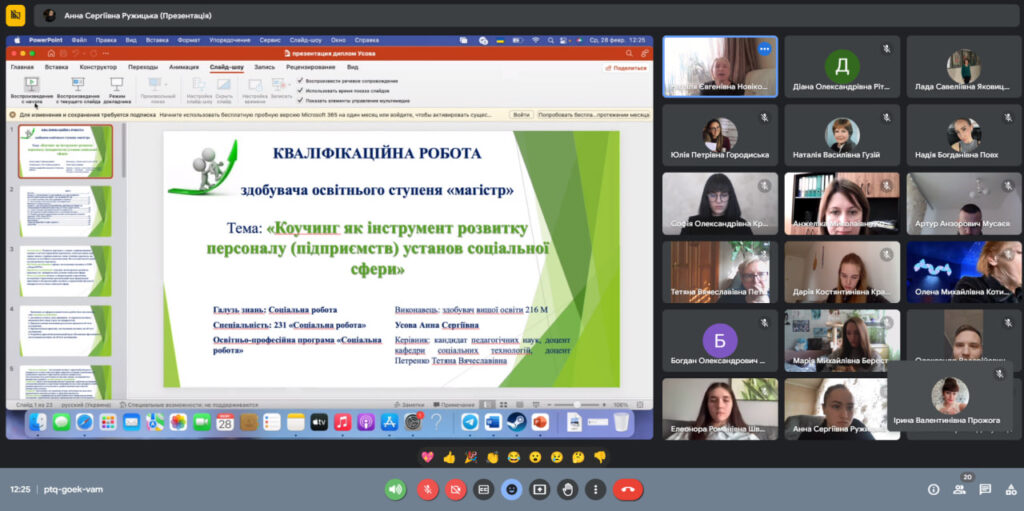Click Bogdan's participant tile with Б avatar

pyautogui.click(x=720, y=340)
